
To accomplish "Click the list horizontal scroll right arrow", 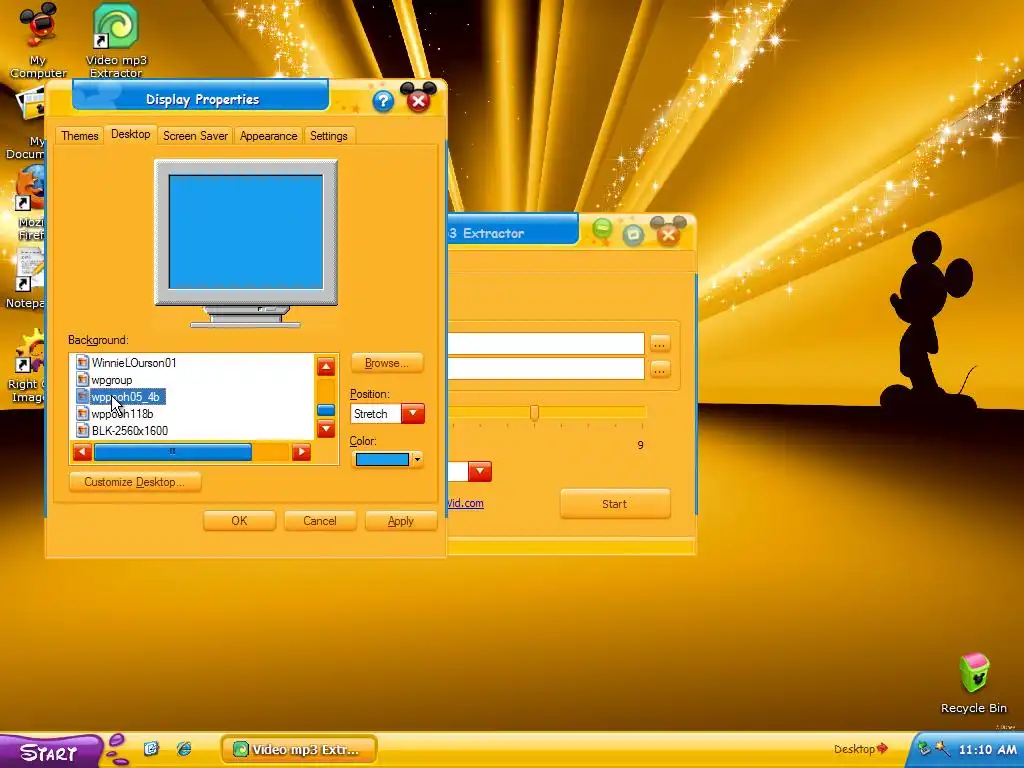I will 301,452.
